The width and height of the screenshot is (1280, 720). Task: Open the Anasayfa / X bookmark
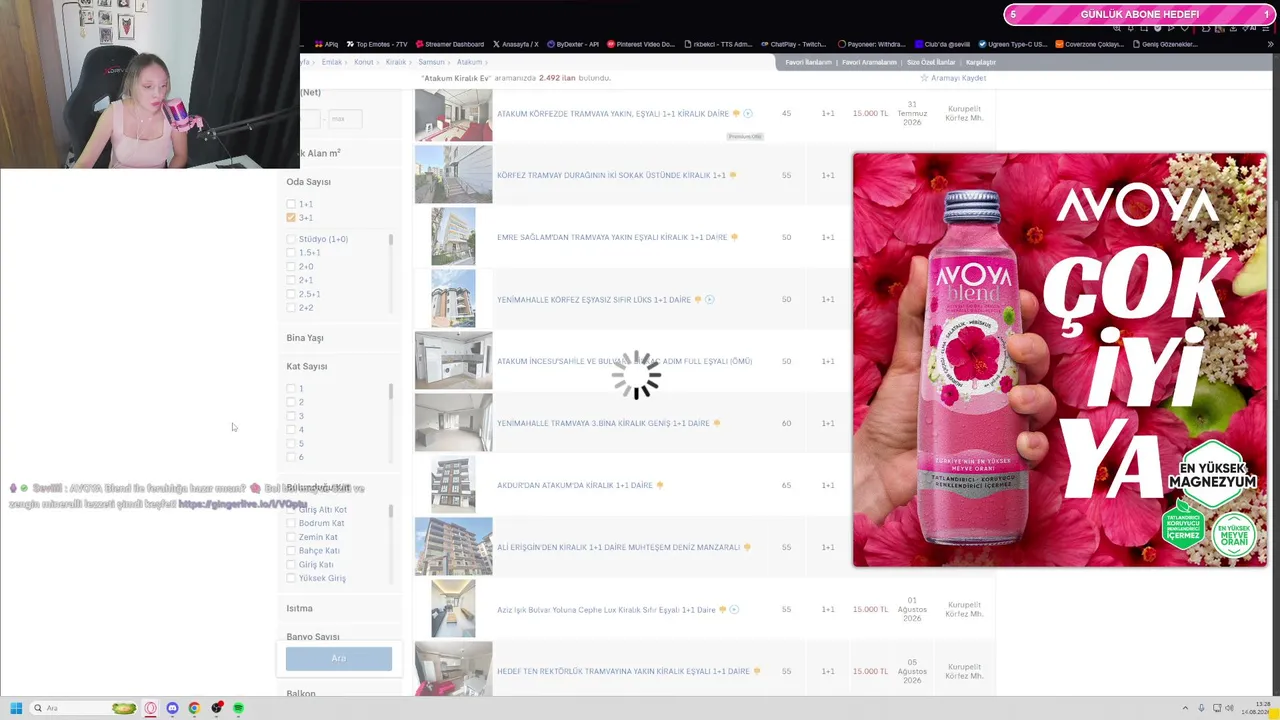(x=514, y=44)
